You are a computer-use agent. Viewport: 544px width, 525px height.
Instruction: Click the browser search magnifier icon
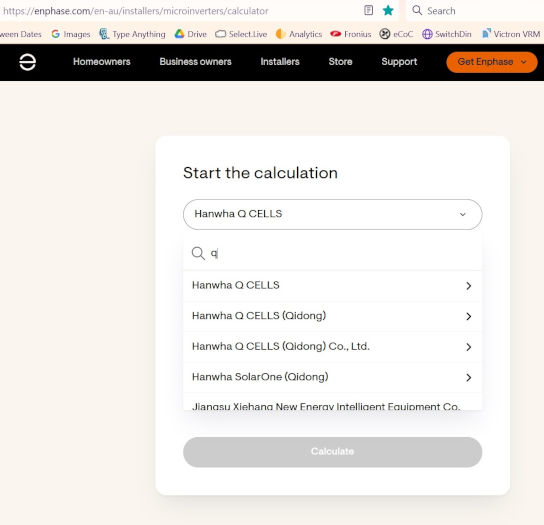tap(417, 10)
